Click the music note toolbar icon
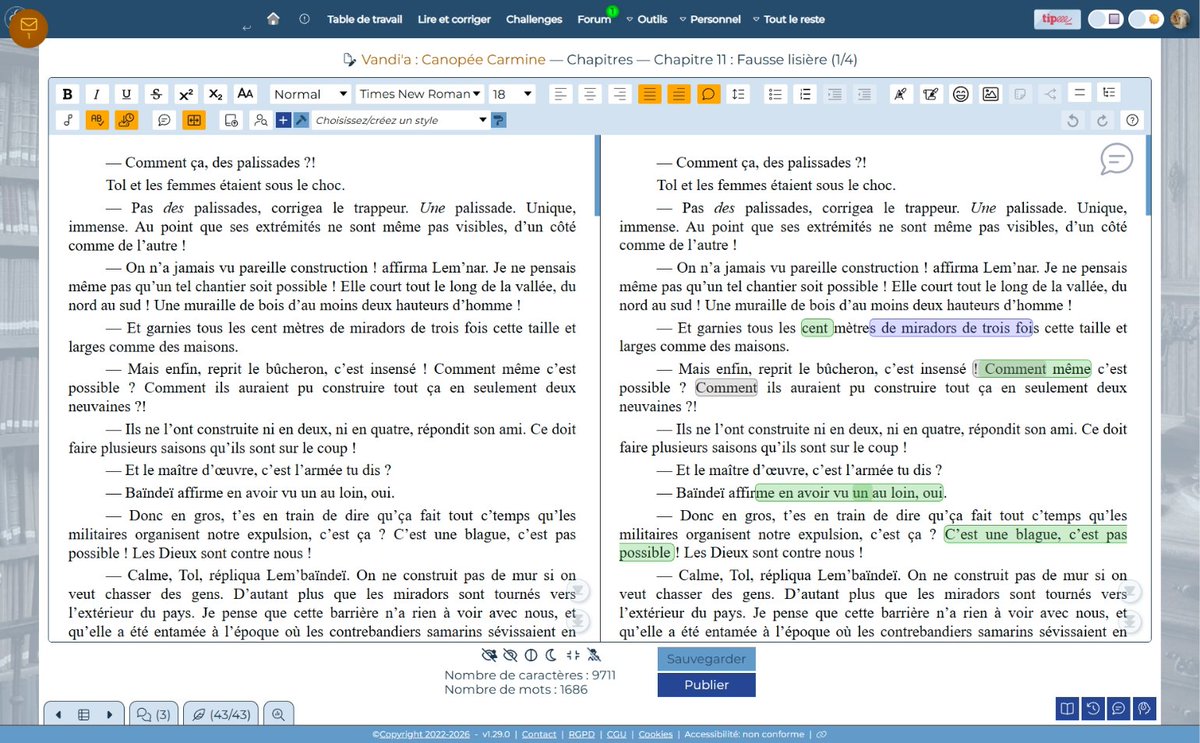The width and height of the screenshot is (1200, 743). pos(67,120)
